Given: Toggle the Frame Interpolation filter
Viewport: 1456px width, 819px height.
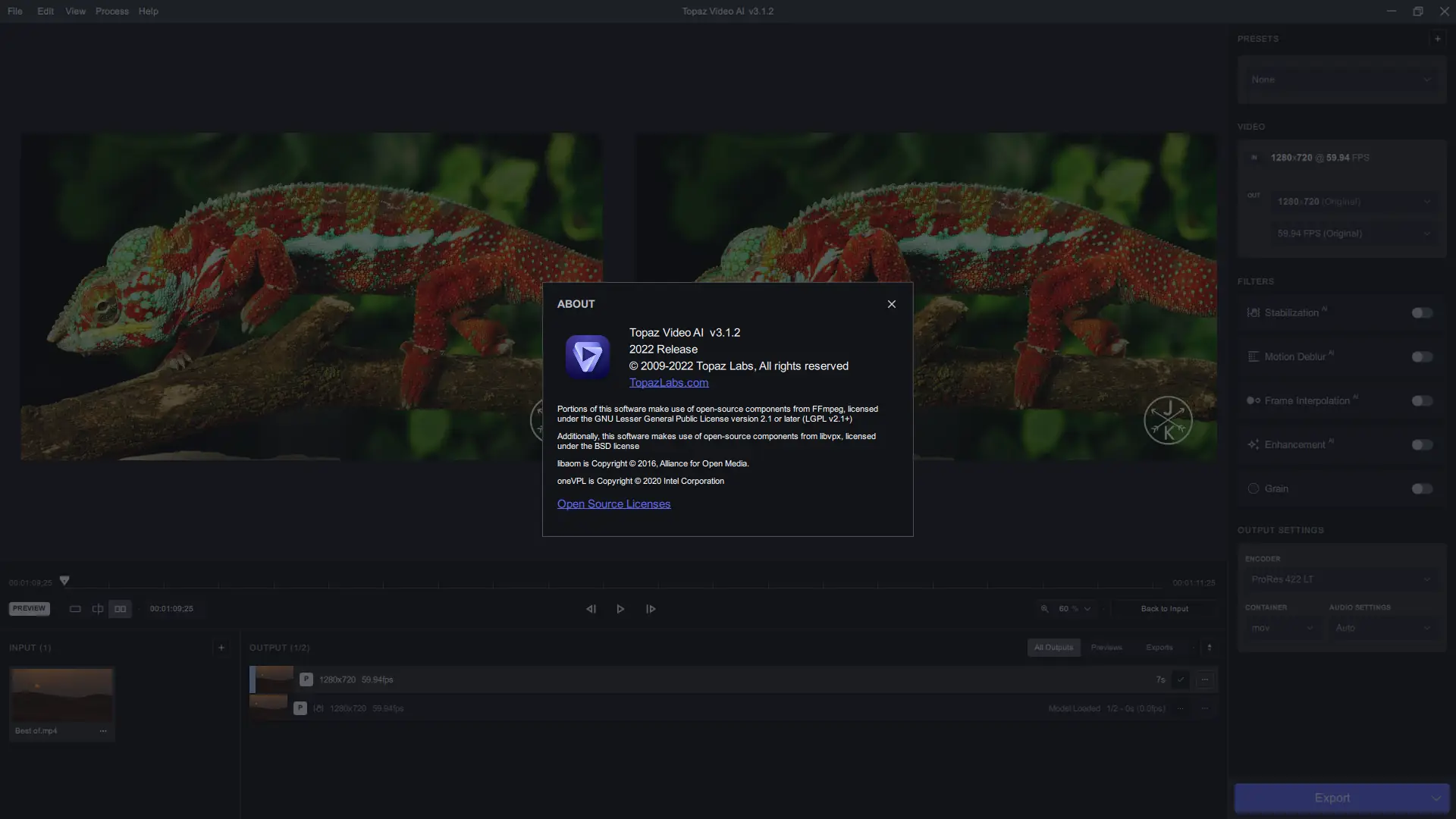Looking at the screenshot, I should [x=1422, y=401].
